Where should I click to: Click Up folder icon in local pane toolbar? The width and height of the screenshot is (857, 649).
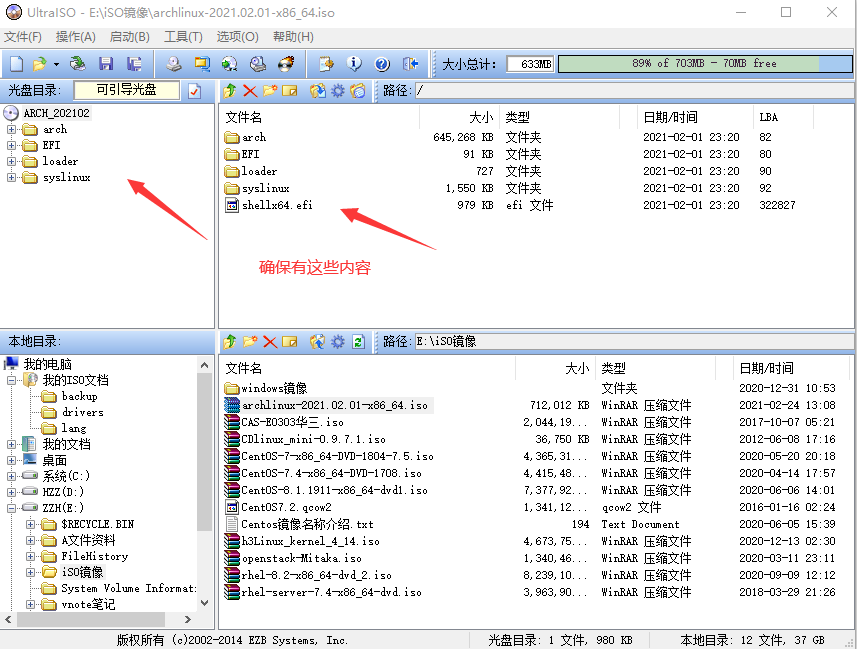coord(230,342)
